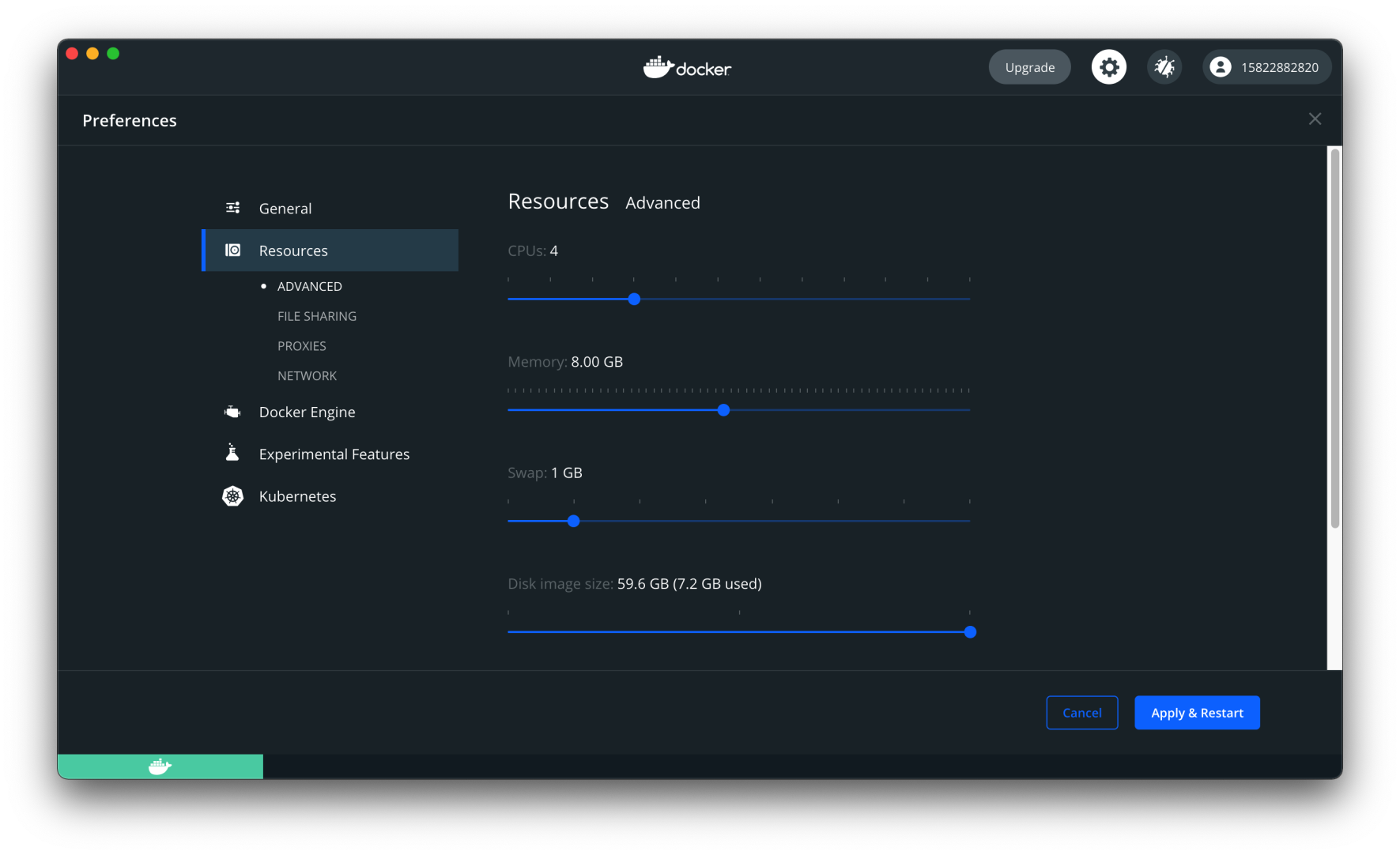This screenshot has width=1400, height=855.
Task: Click the macOS yellow minimize button
Action: pos(92,53)
